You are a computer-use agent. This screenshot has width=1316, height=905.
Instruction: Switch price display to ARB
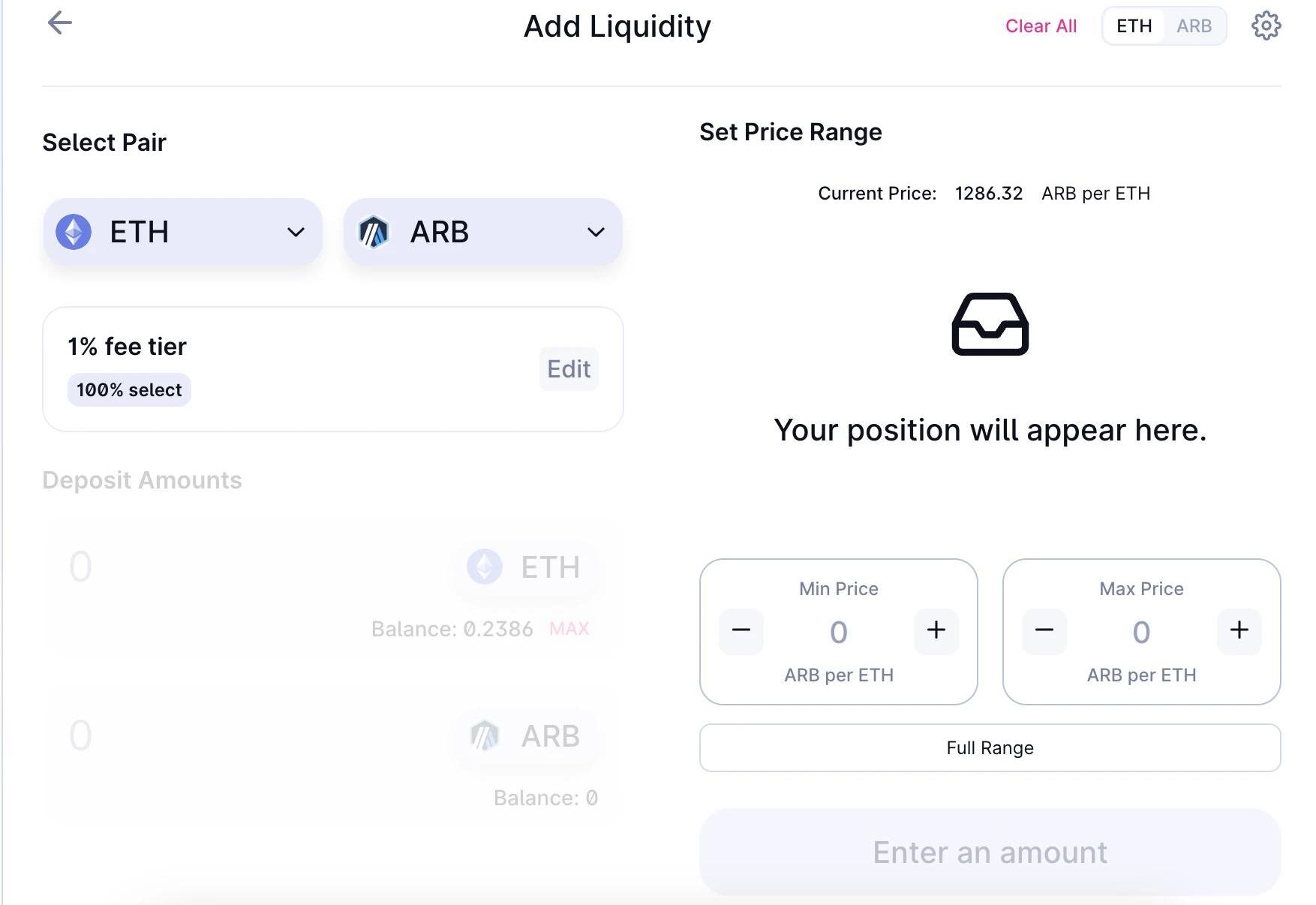pyautogui.click(x=1194, y=26)
